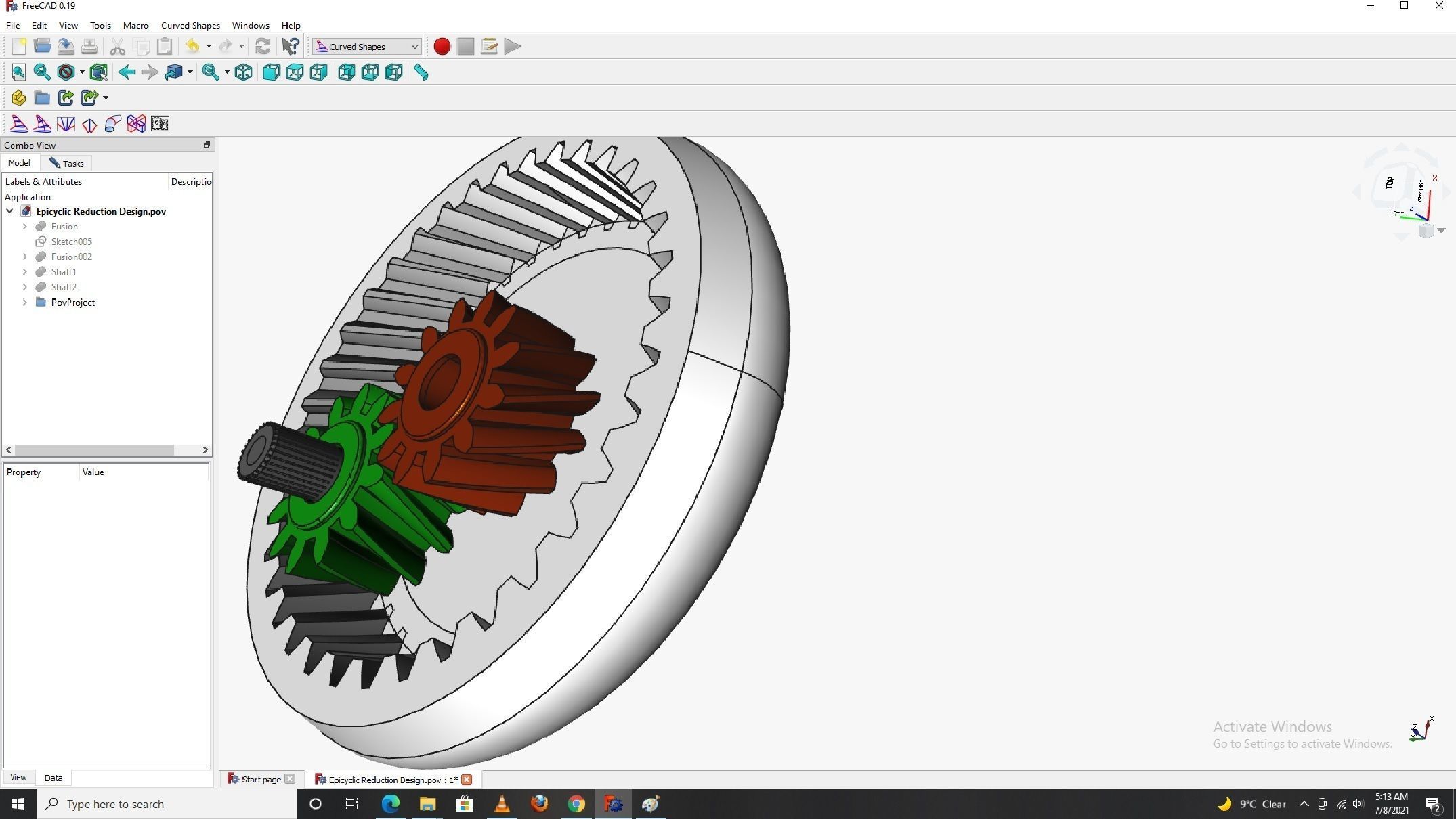This screenshot has width=1456, height=819.
Task: Close the Epicyclic Reduction Design.pov tab
Action: 467,779
